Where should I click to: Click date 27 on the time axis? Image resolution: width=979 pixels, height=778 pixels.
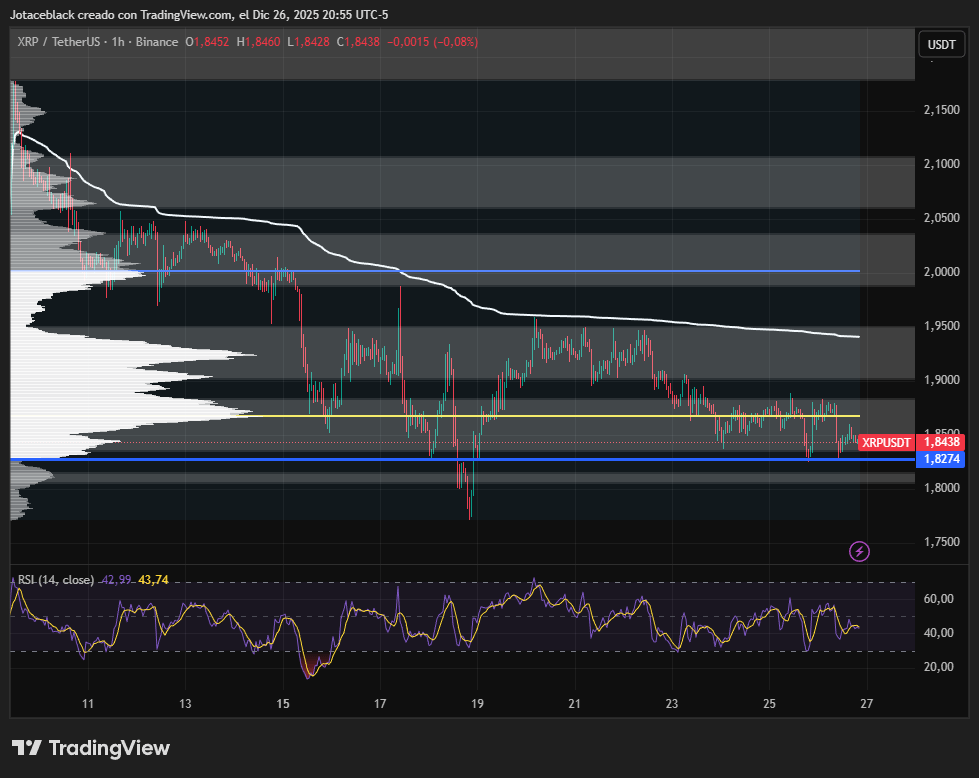coord(866,704)
